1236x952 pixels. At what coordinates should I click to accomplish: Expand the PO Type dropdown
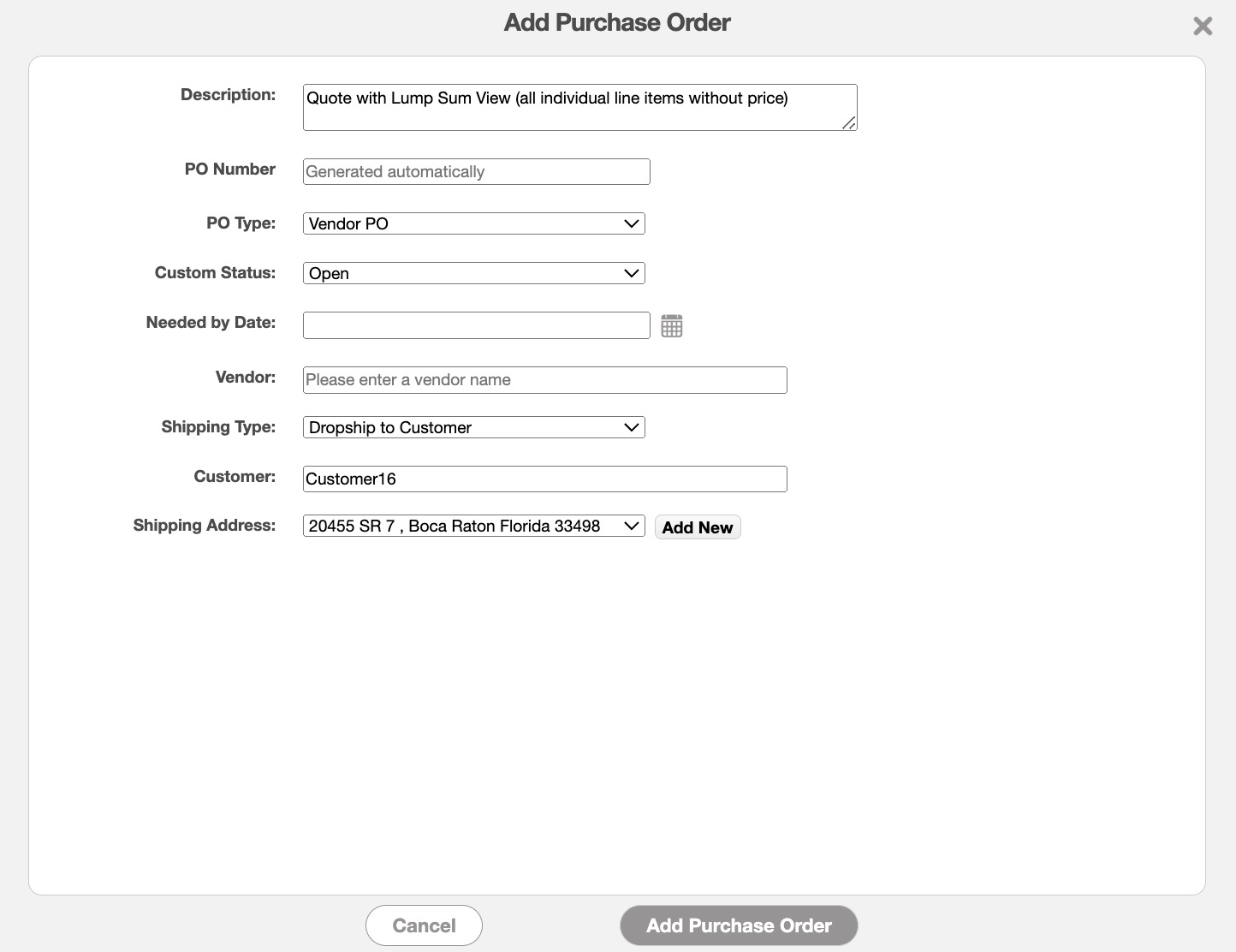(x=473, y=223)
